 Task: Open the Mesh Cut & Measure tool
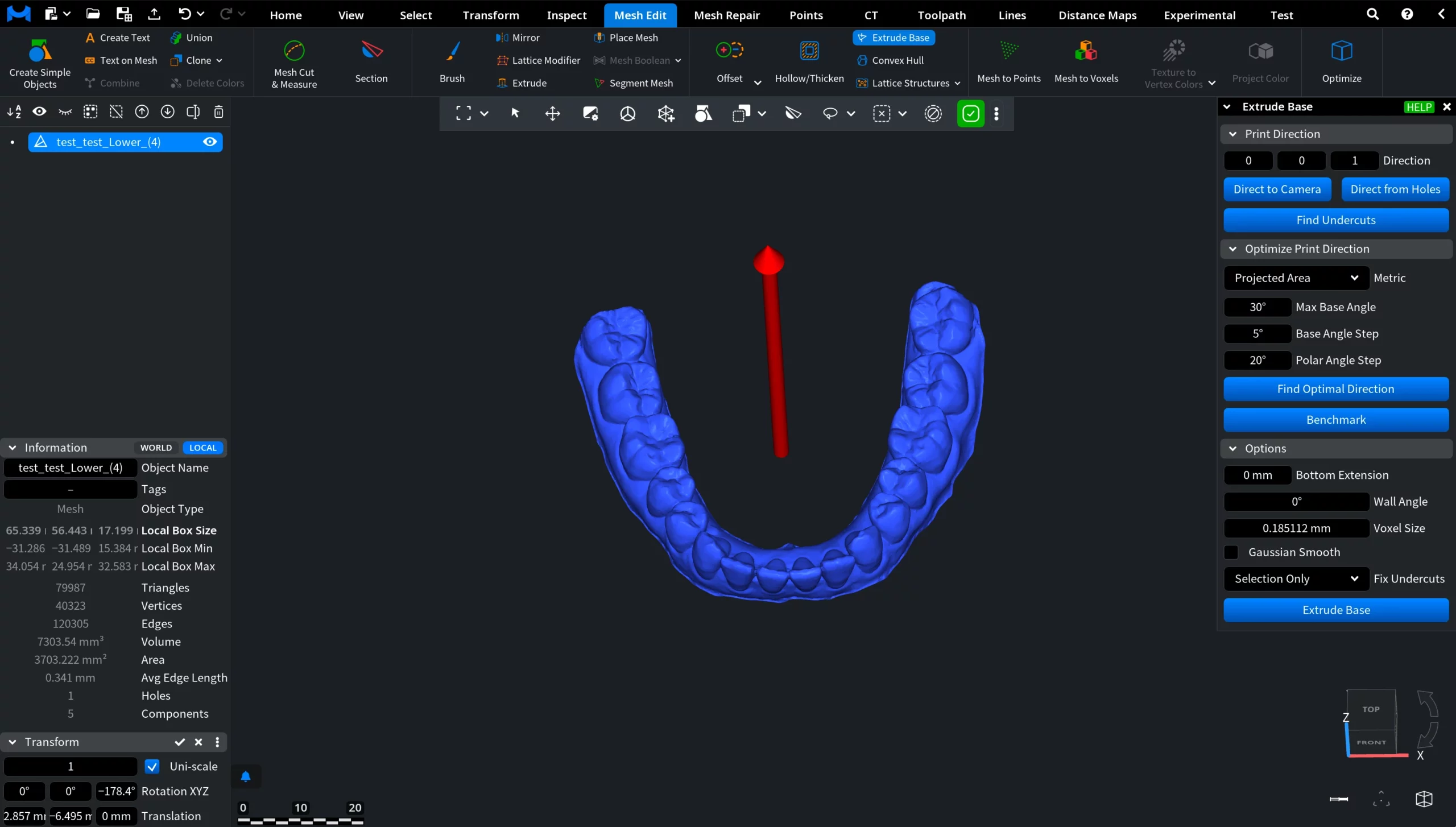click(293, 63)
